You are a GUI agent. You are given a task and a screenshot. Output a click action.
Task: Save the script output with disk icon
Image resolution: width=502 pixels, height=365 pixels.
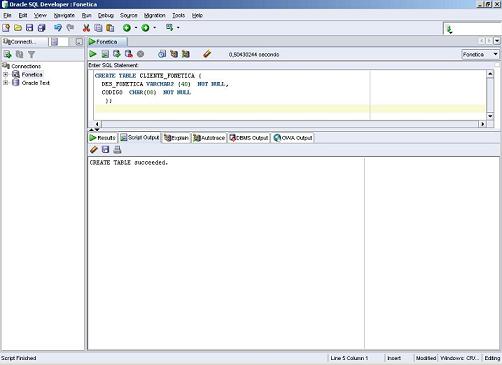click(105, 150)
